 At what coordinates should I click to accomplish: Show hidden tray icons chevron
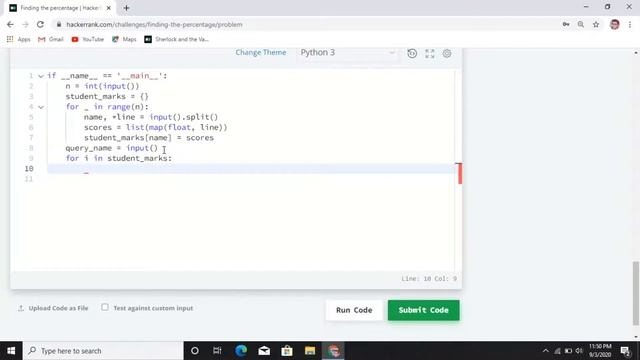click(545, 351)
